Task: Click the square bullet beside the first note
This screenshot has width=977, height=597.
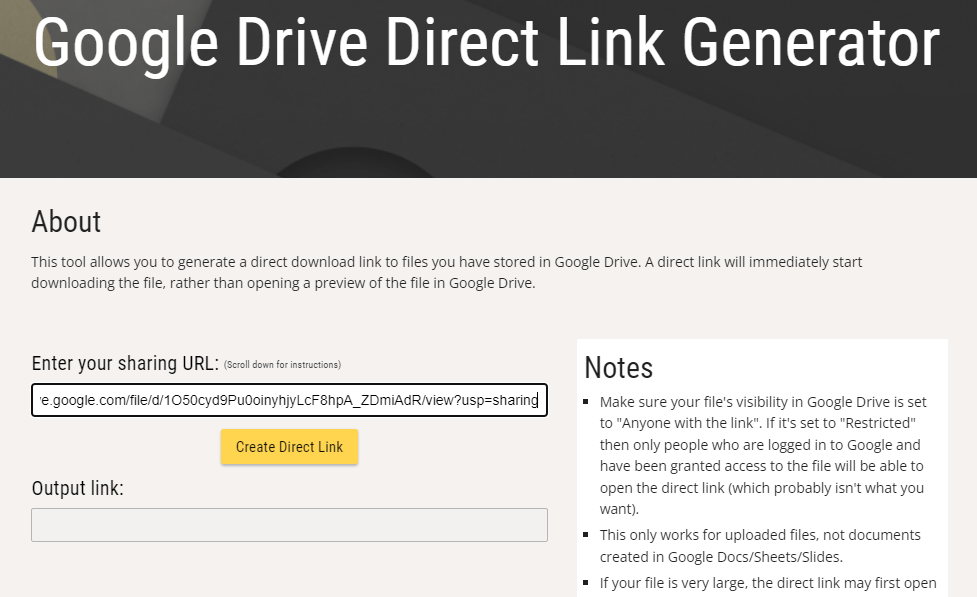Action: (x=586, y=402)
